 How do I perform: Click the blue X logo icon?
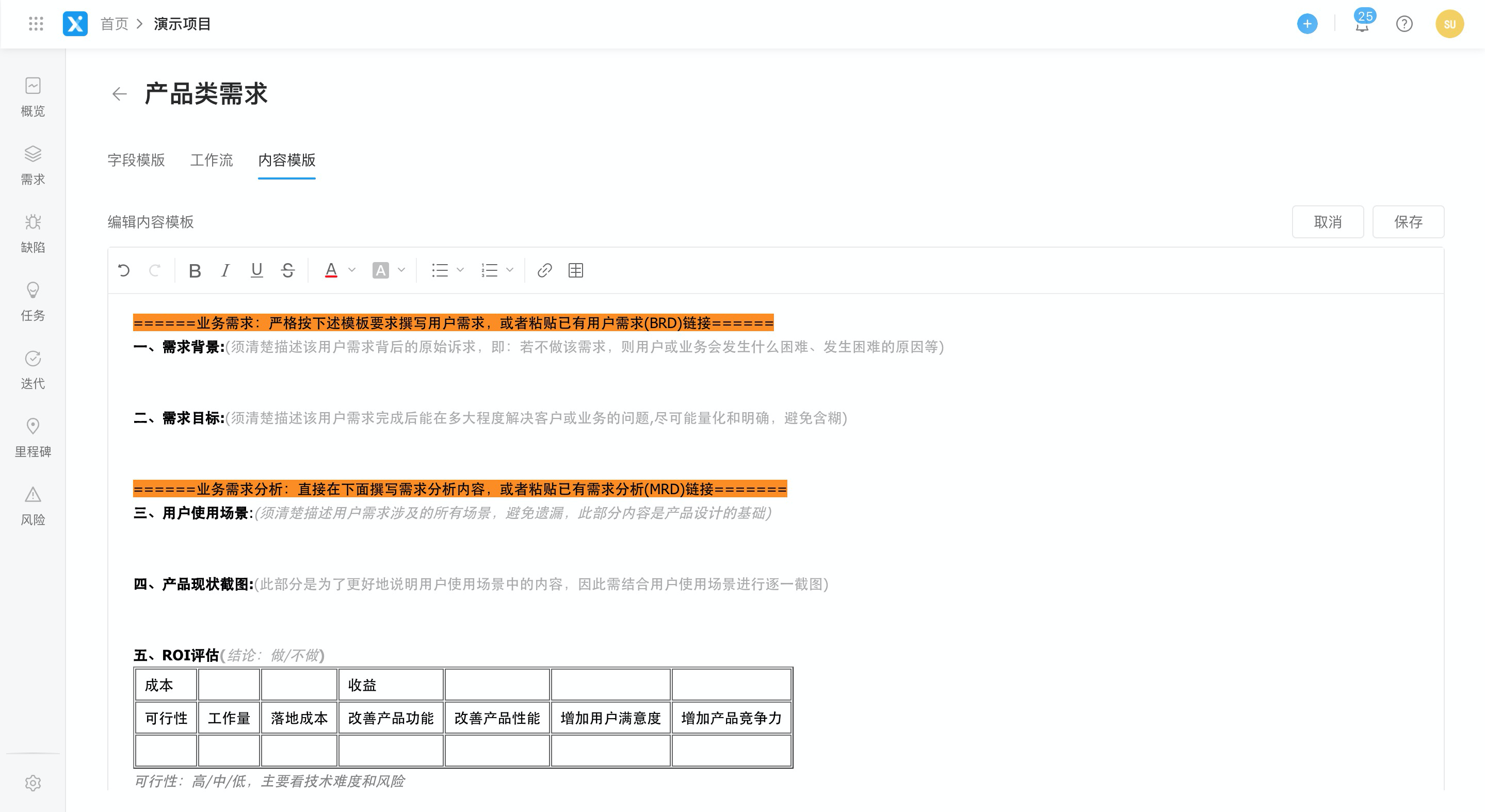[x=75, y=24]
